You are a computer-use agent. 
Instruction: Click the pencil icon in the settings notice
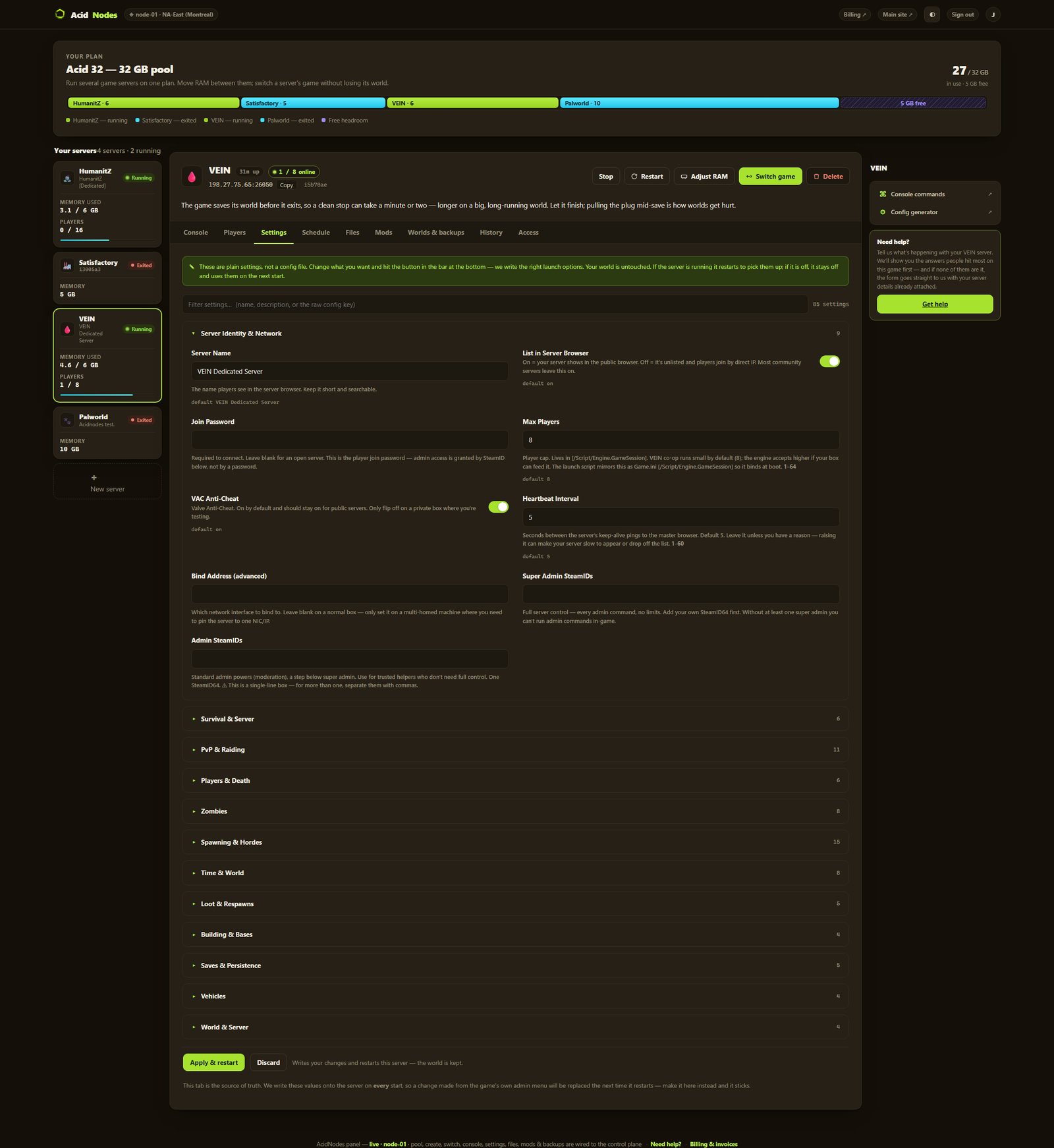pyautogui.click(x=192, y=267)
